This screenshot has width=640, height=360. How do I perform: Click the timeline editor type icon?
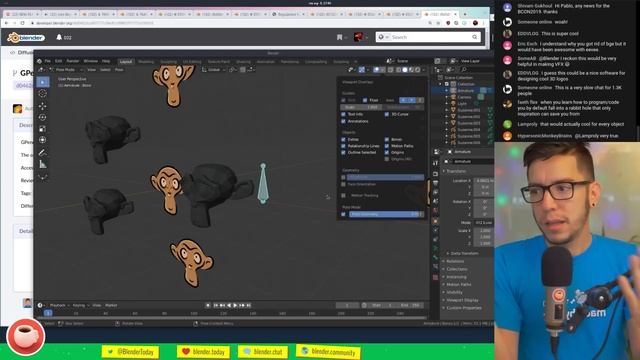40,305
